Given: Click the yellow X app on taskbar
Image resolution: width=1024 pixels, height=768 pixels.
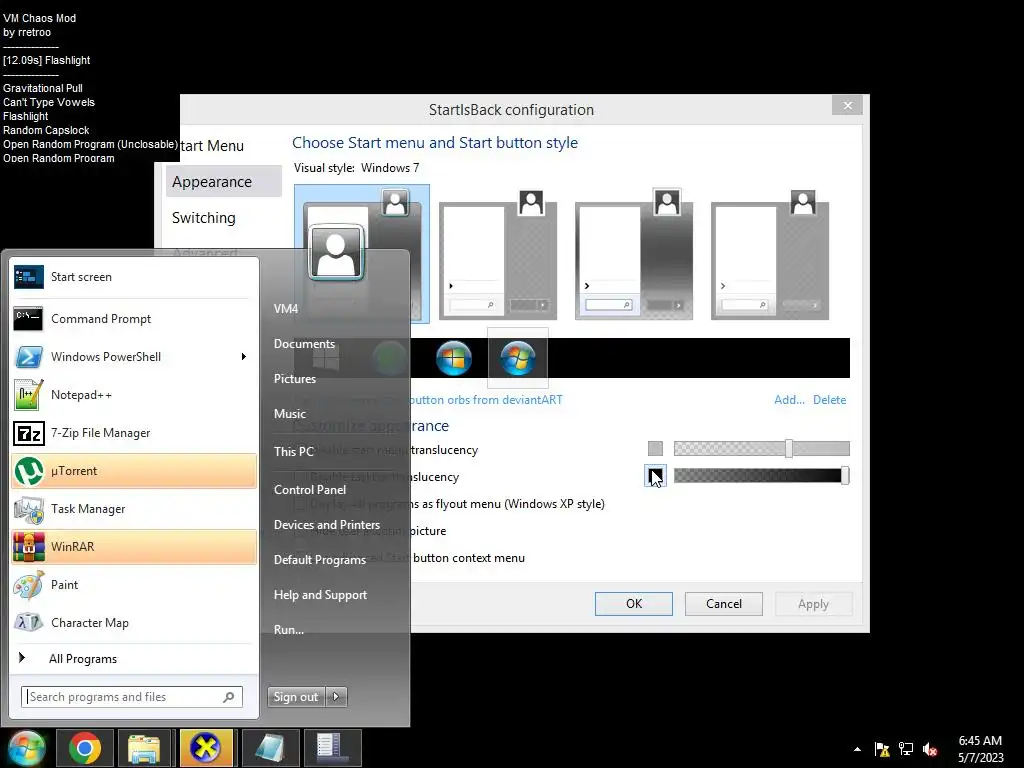Looking at the screenshot, I should (206, 748).
